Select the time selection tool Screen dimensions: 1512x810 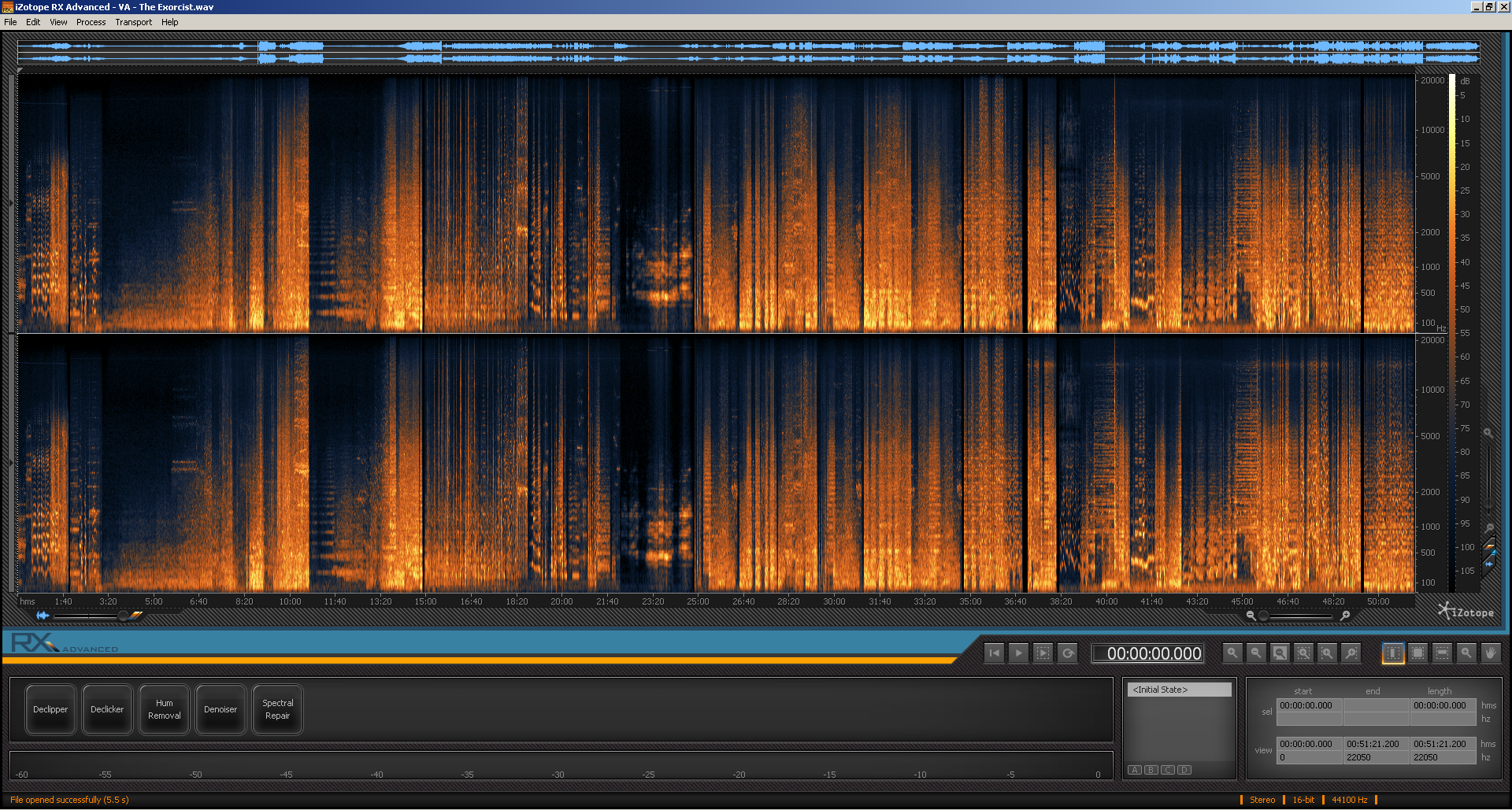point(1393,653)
